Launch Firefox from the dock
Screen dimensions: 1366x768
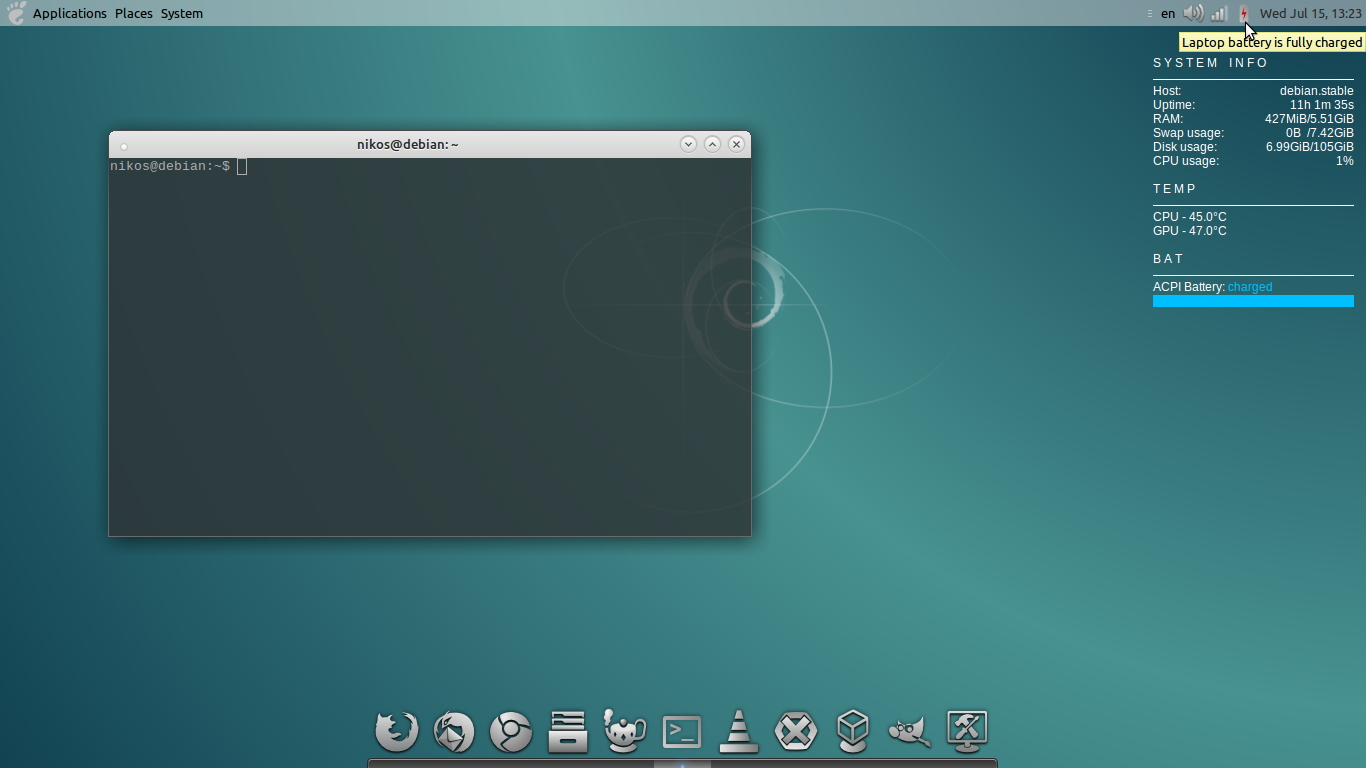[396, 731]
